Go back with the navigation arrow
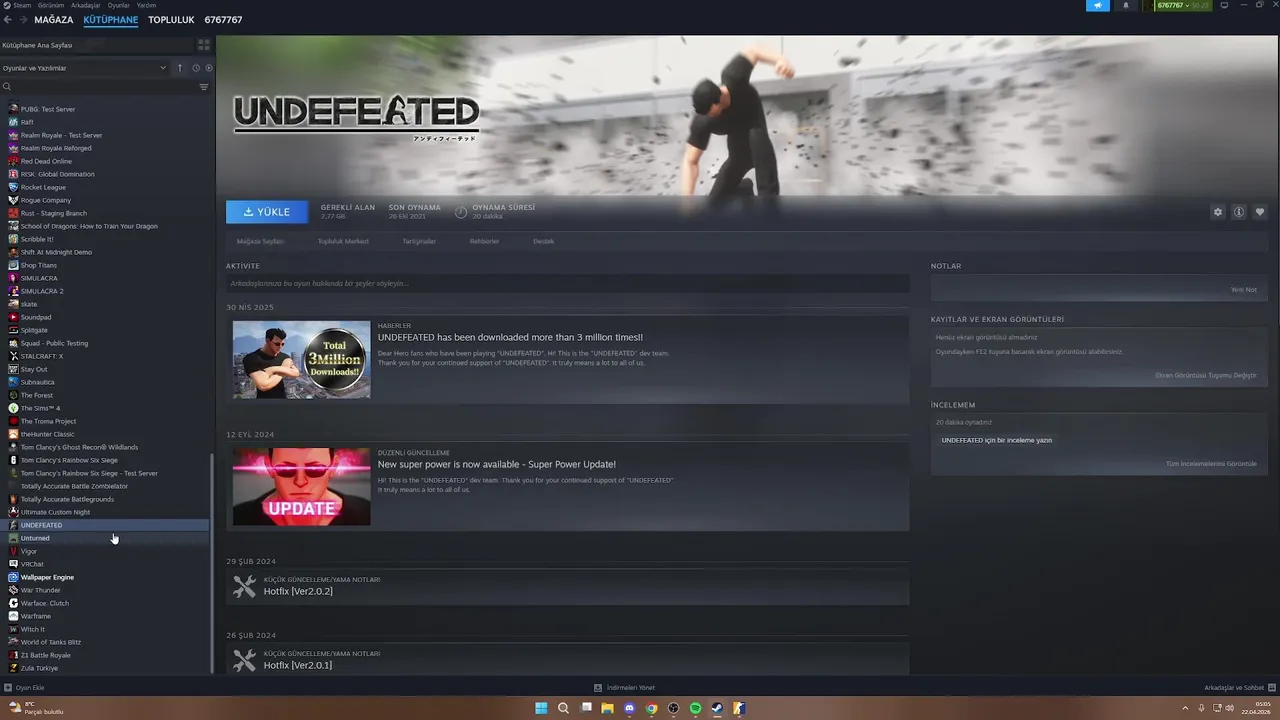This screenshot has height=720, width=1280. pyautogui.click(x=8, y=20)
